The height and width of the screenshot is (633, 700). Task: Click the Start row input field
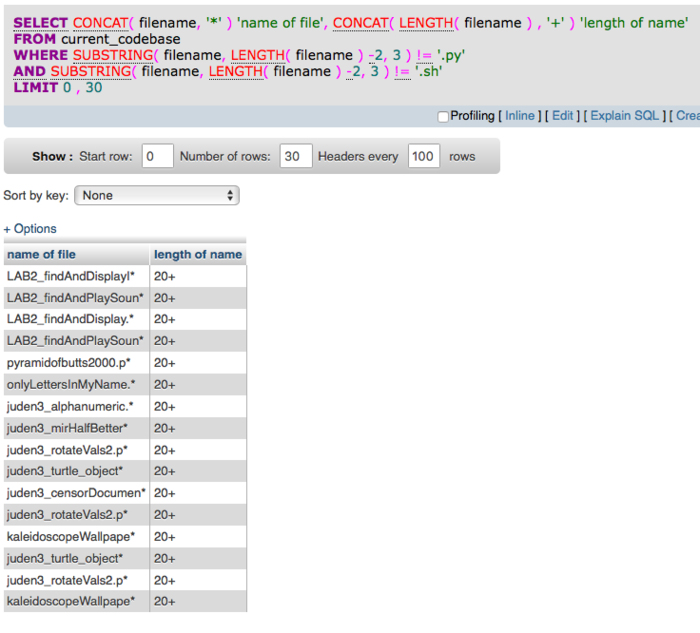[x=157, y=157]
